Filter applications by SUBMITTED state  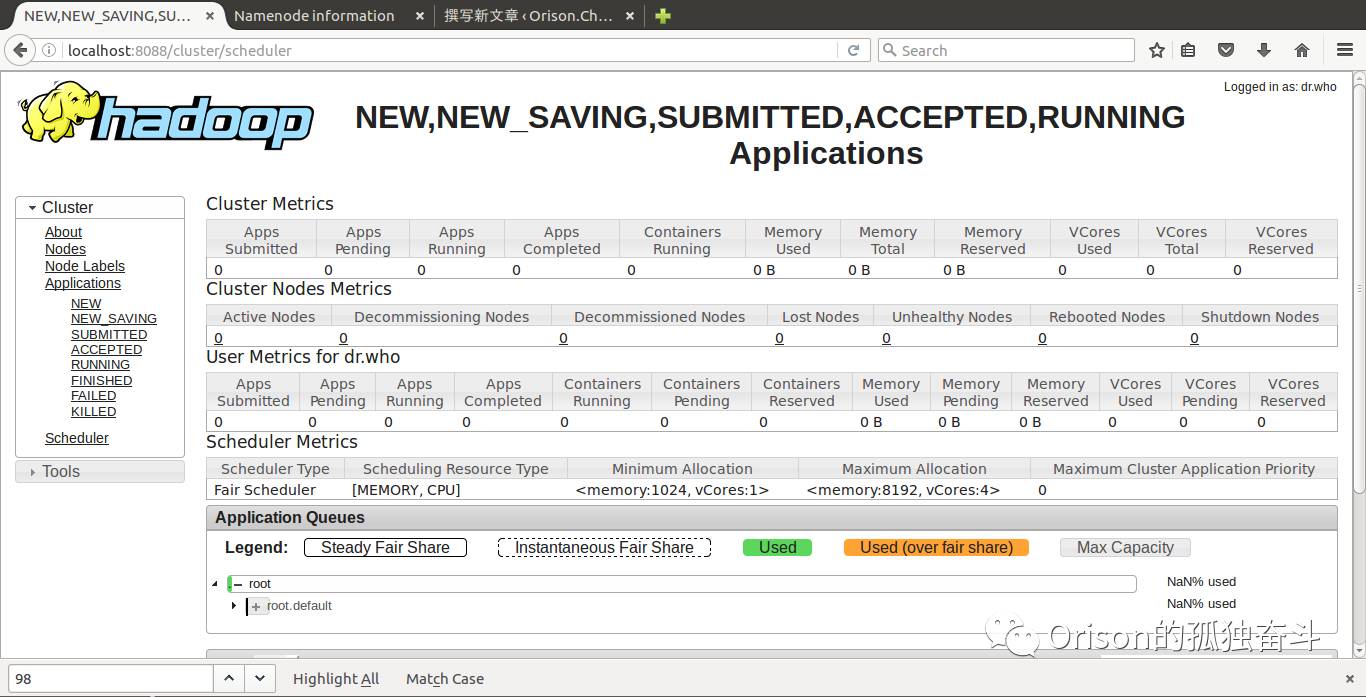(109, 335)
